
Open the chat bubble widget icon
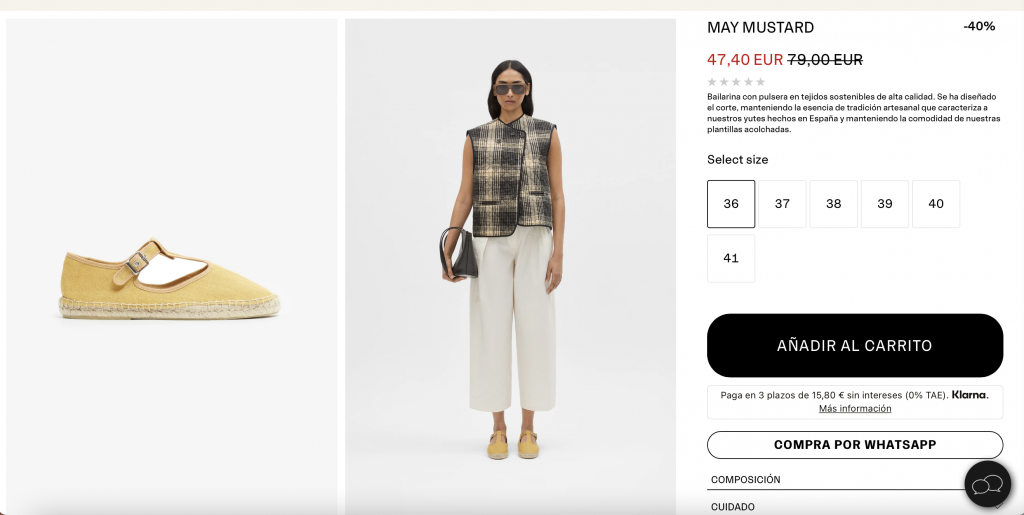tap(987, 484)
